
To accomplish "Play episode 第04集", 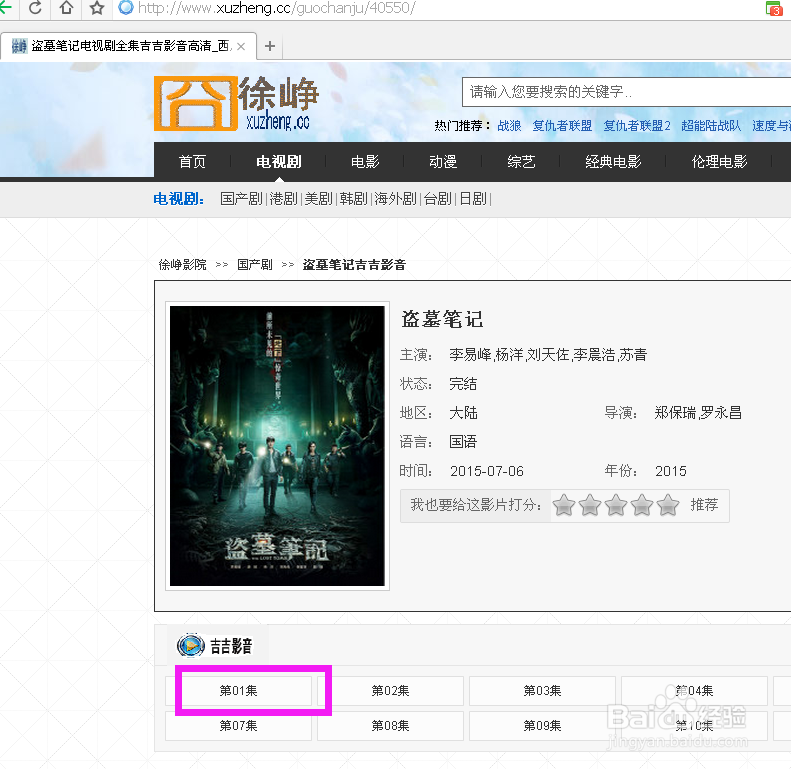I will [x=694, y=691].
